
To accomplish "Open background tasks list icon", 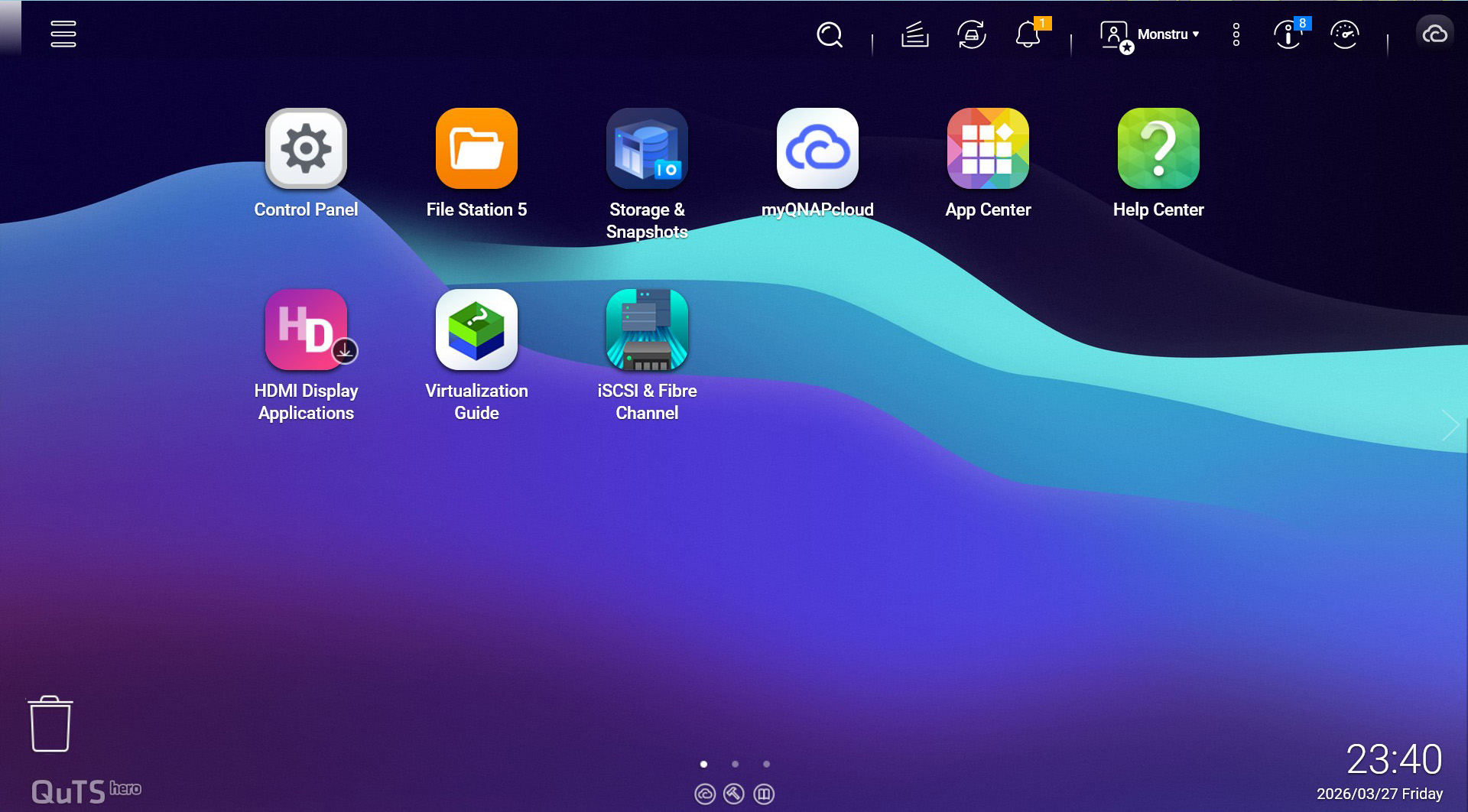I will pyautogui.click(x=914, y=34).
